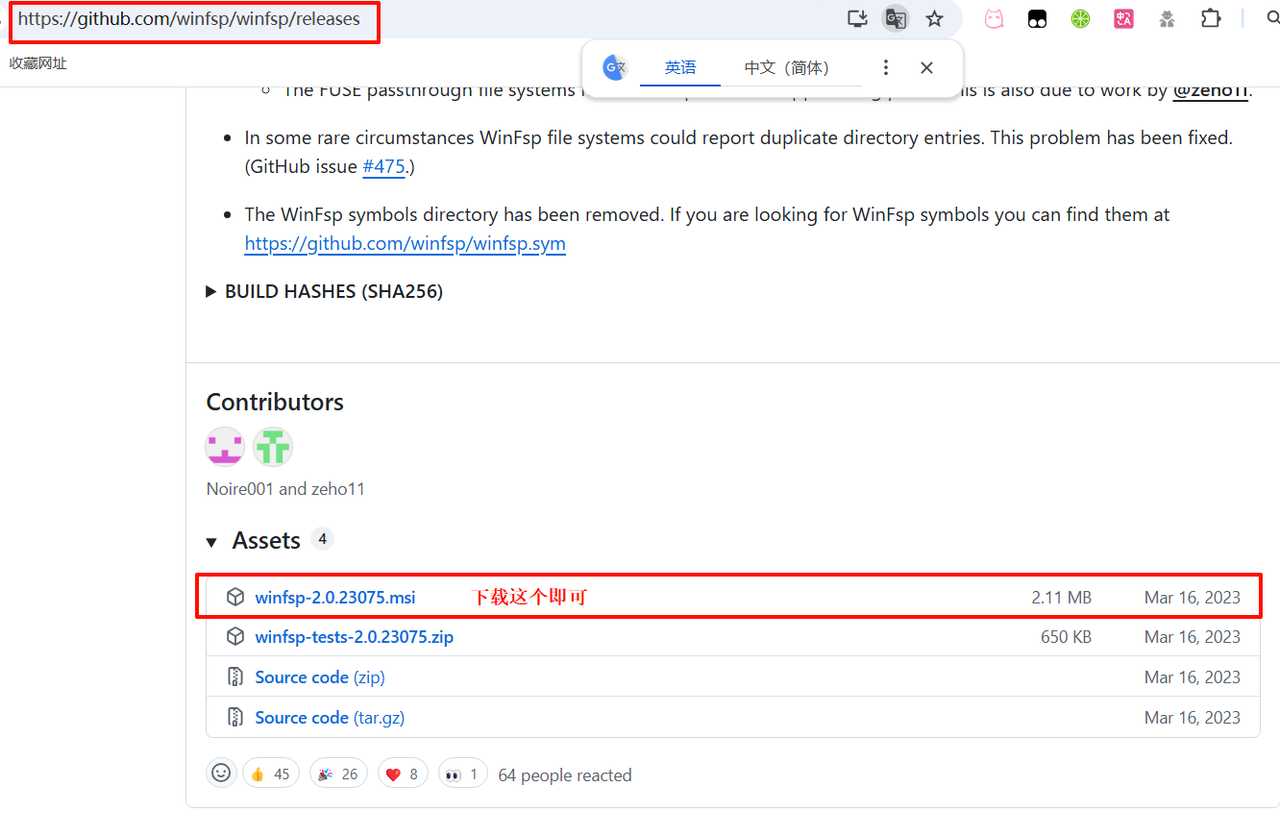Open translate popup three-dot options
The width and height of the screenshot is (1280, 836).
coord(885,68)
